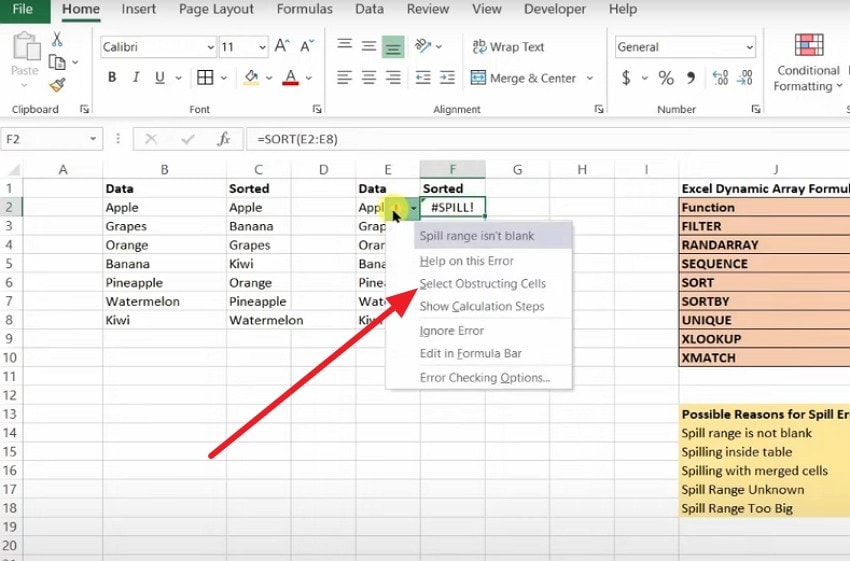Screen dimensions: 850x561
Task: Switch to the Formulas tab
Action: [305, 9]
